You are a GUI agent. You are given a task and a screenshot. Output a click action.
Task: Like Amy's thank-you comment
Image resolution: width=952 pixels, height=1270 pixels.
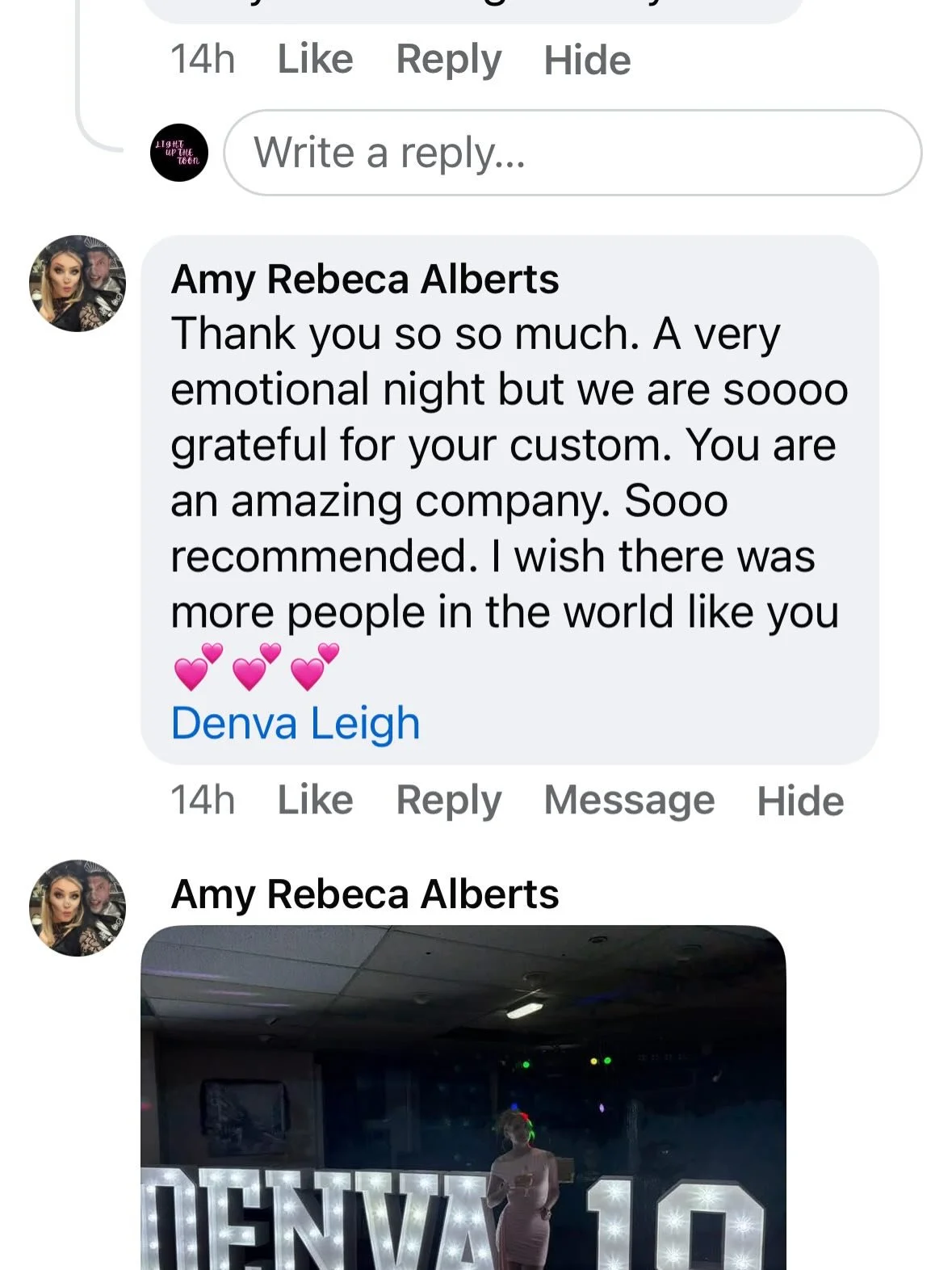[315, 800]
